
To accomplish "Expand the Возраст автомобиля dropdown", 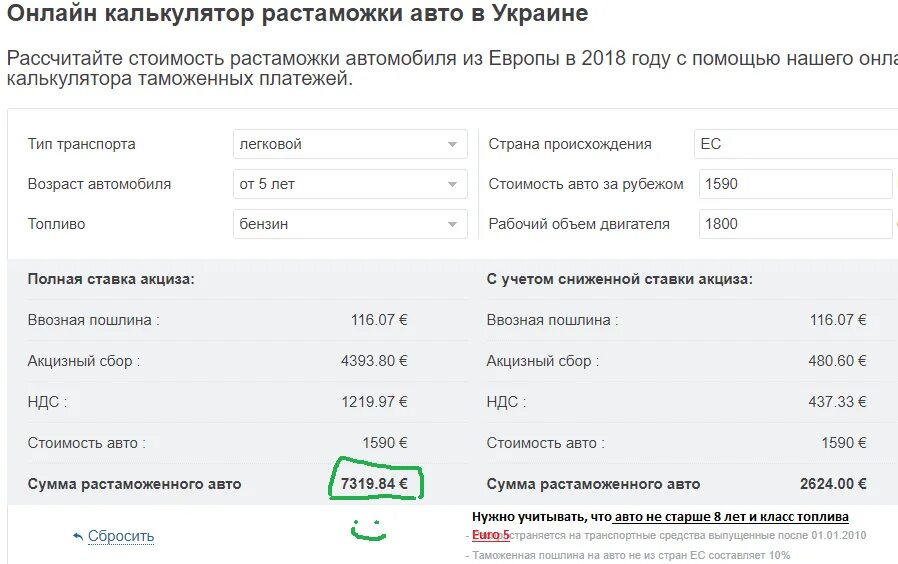I will pyautogui.click(x=349, y=184).
